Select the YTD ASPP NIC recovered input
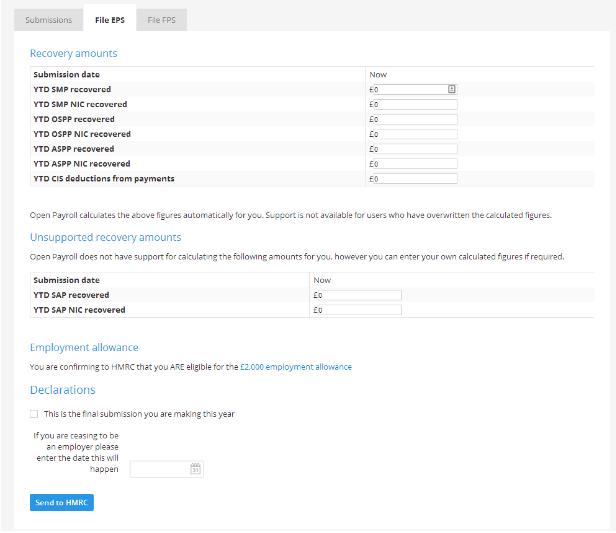This screenshot has width=616, height=533. tap(411, 164)
